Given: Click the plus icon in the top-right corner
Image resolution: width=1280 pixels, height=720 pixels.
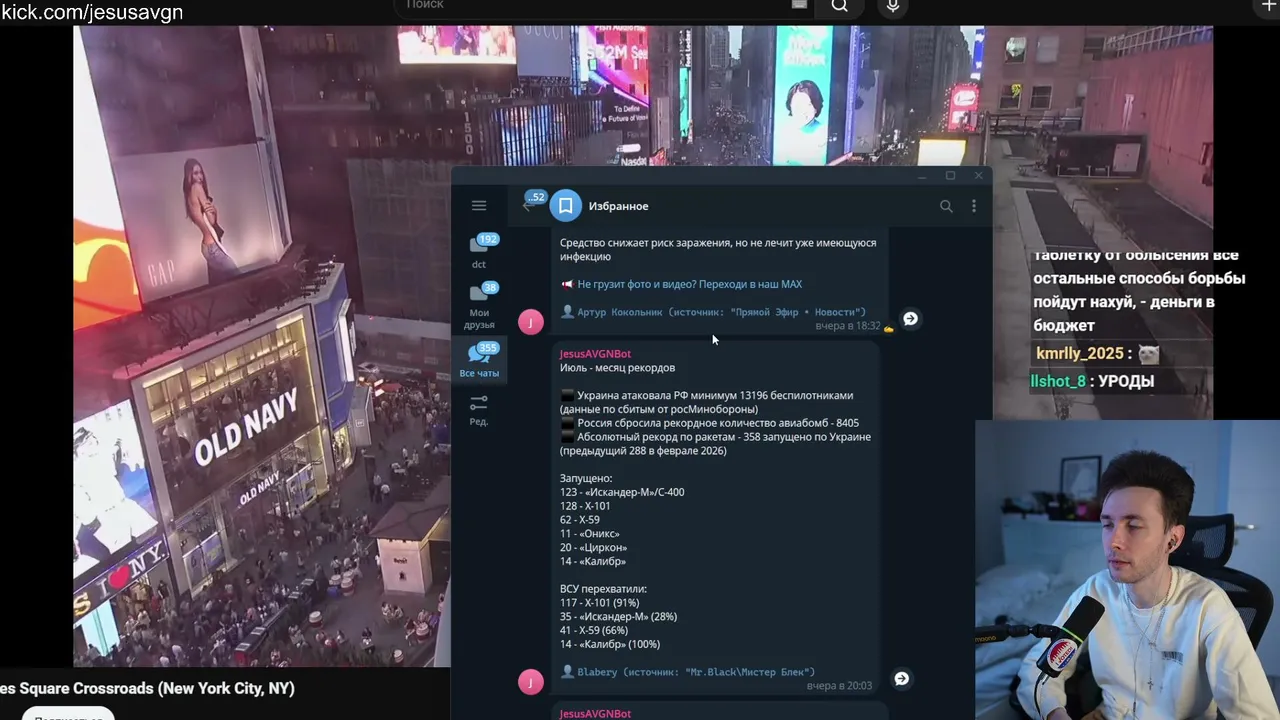Looking at the screenshot, I should pos(1269,6).
